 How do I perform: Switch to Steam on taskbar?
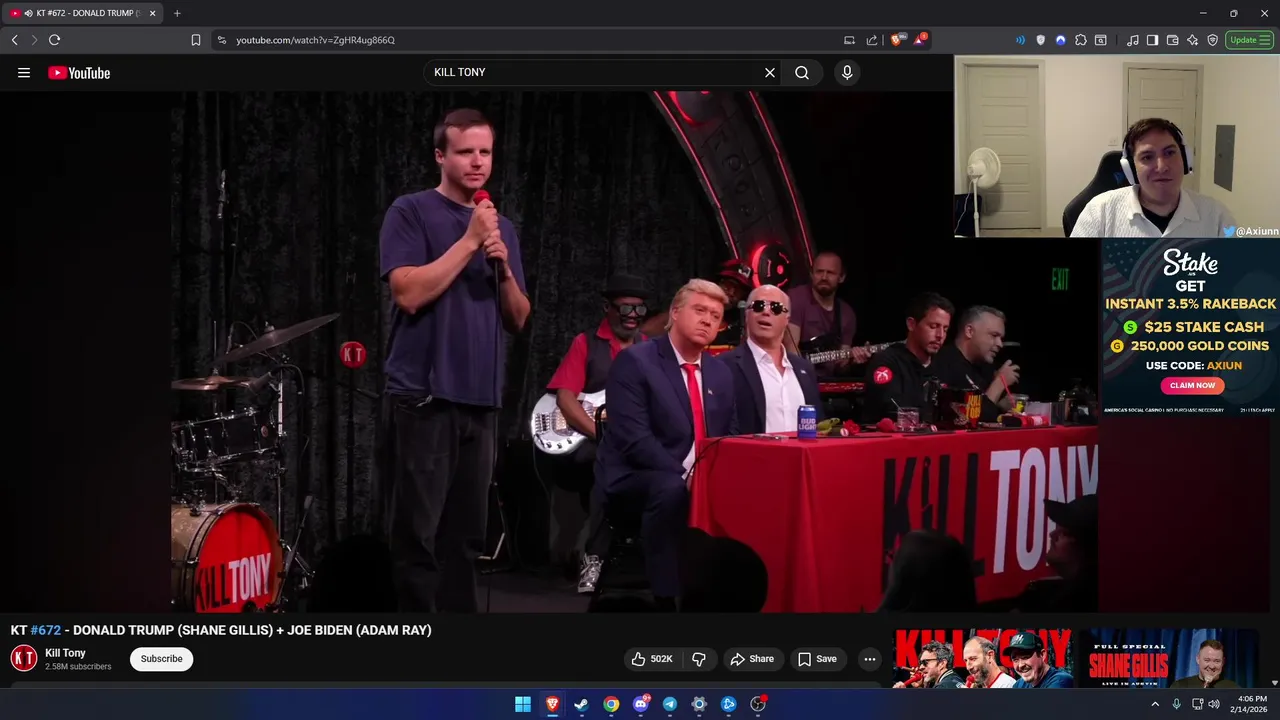coord(581,704)
